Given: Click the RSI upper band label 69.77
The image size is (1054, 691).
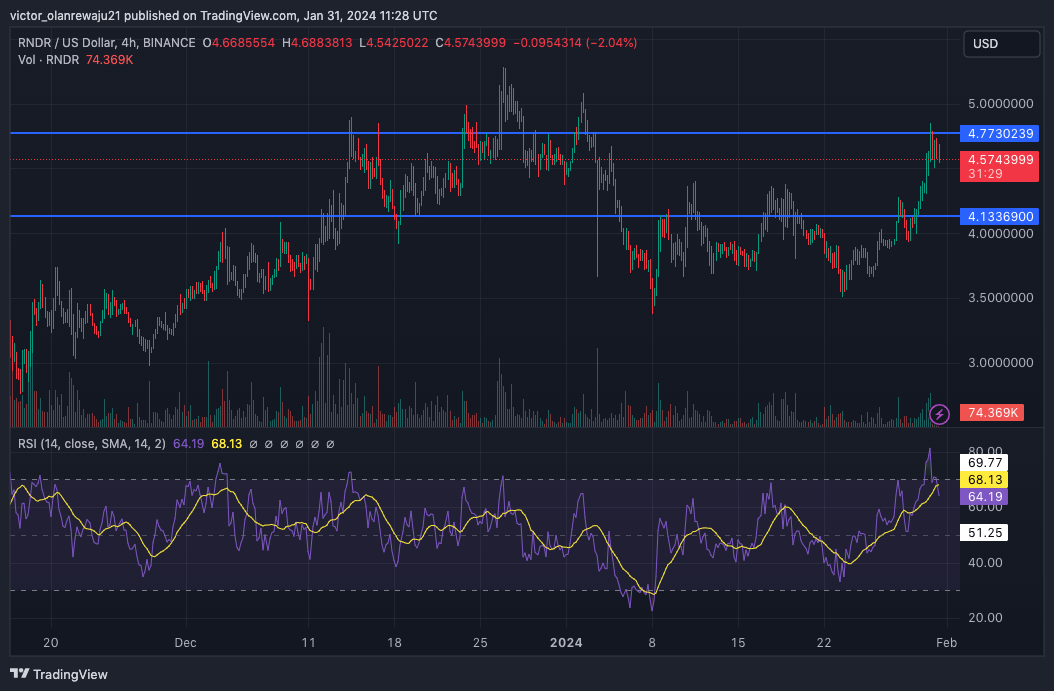Looking at the screenshot, I should click(985, 462).
